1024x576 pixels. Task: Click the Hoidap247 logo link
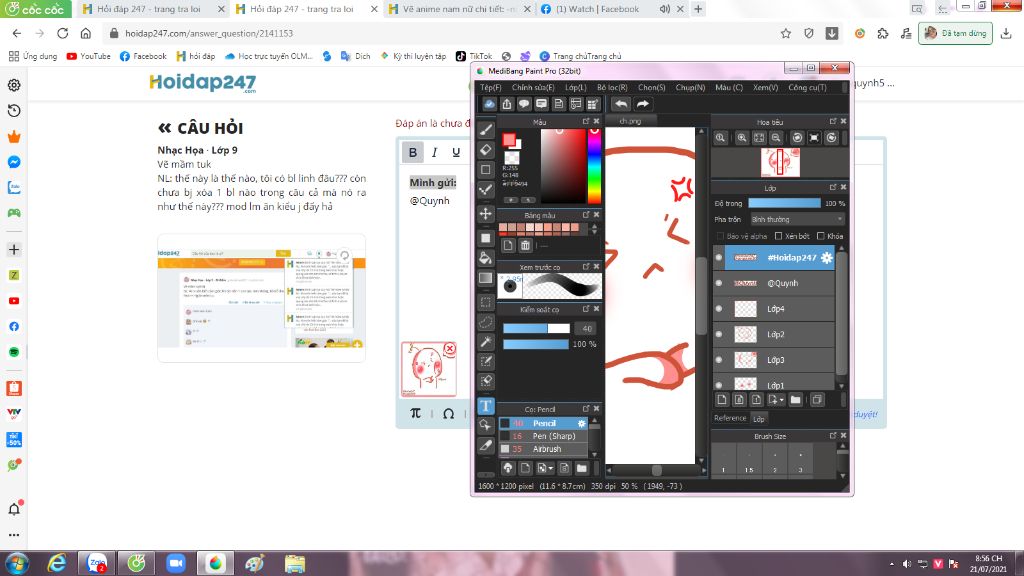[x=203, y=83]
